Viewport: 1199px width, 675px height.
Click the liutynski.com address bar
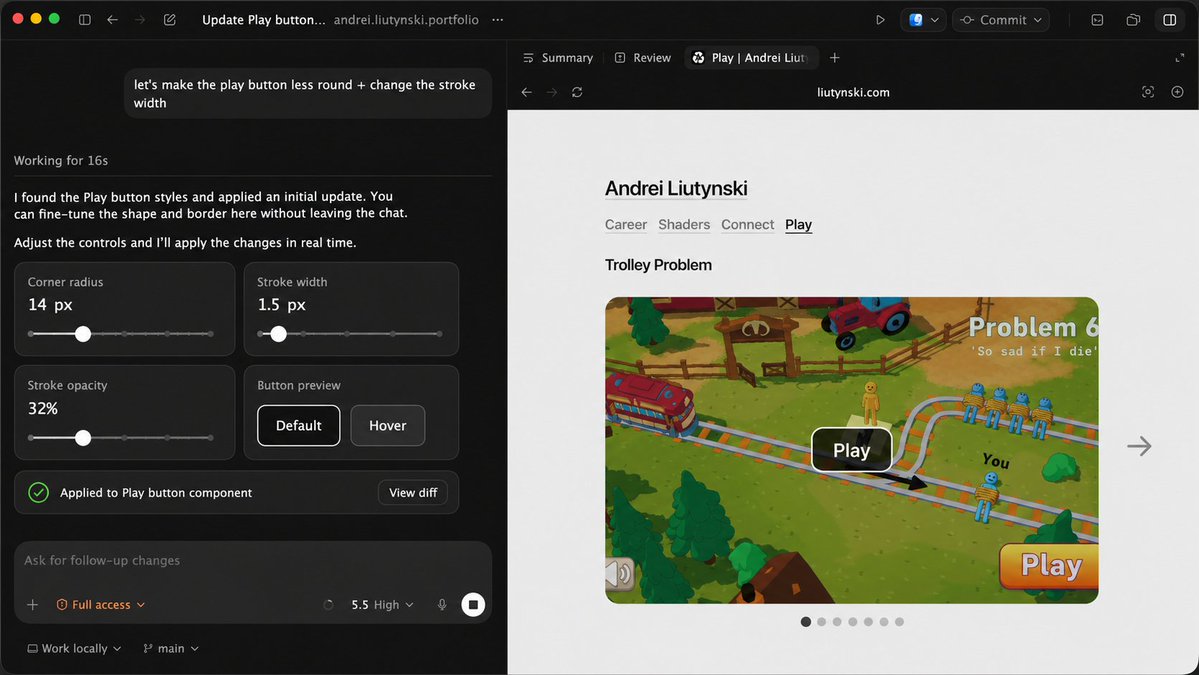853,92
